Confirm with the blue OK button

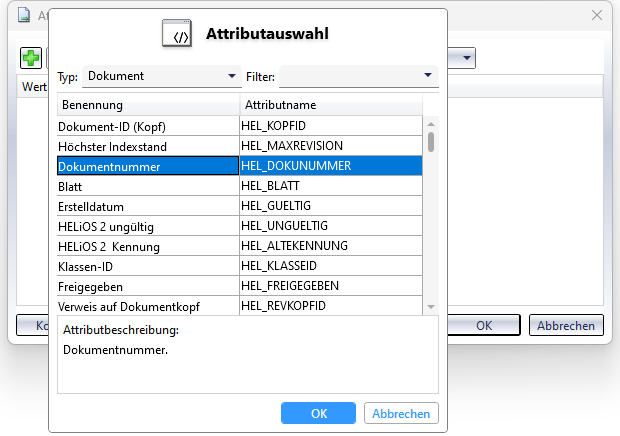coord(319,413)
